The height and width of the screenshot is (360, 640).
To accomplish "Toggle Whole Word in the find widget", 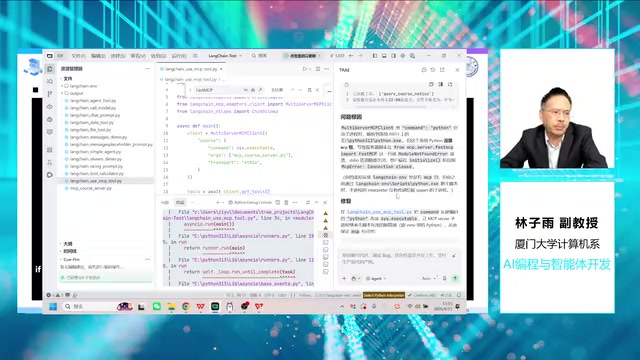I will pos(253,90).
